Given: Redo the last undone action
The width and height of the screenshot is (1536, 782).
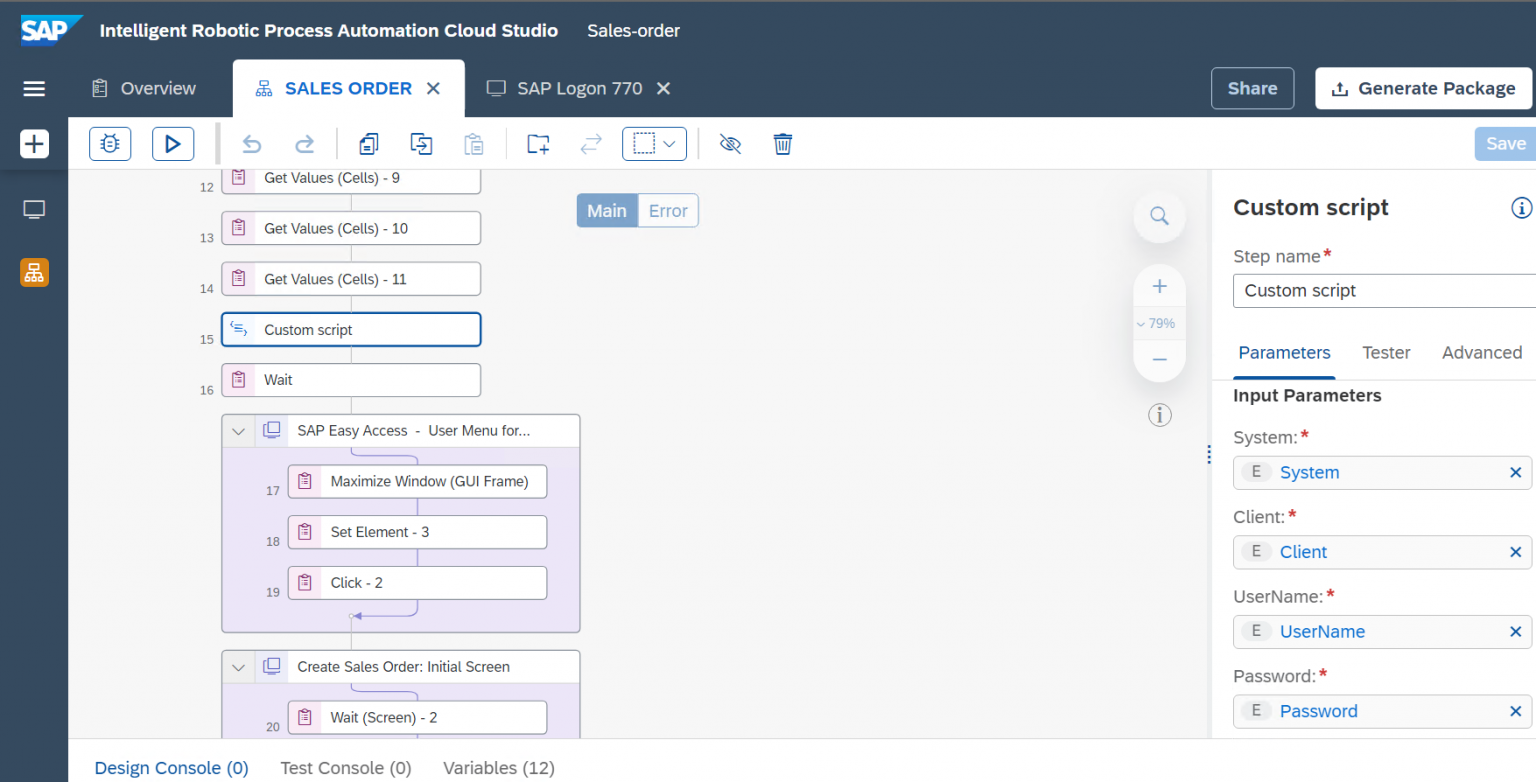Looking at the screenshot, I should click(304, 143).
